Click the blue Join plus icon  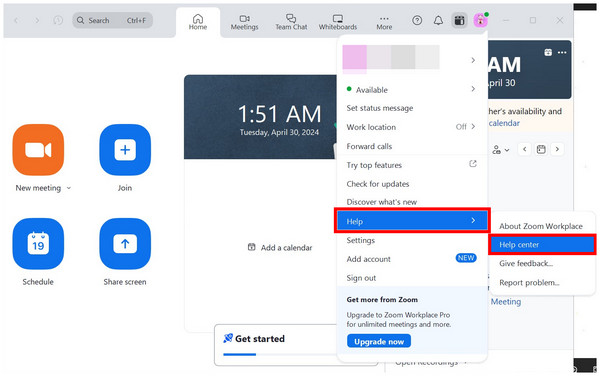pos(125,150)
